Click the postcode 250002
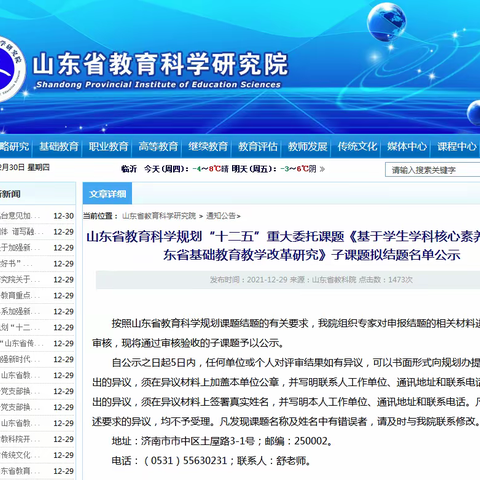 pyautogui.click(x=311, y=441)
